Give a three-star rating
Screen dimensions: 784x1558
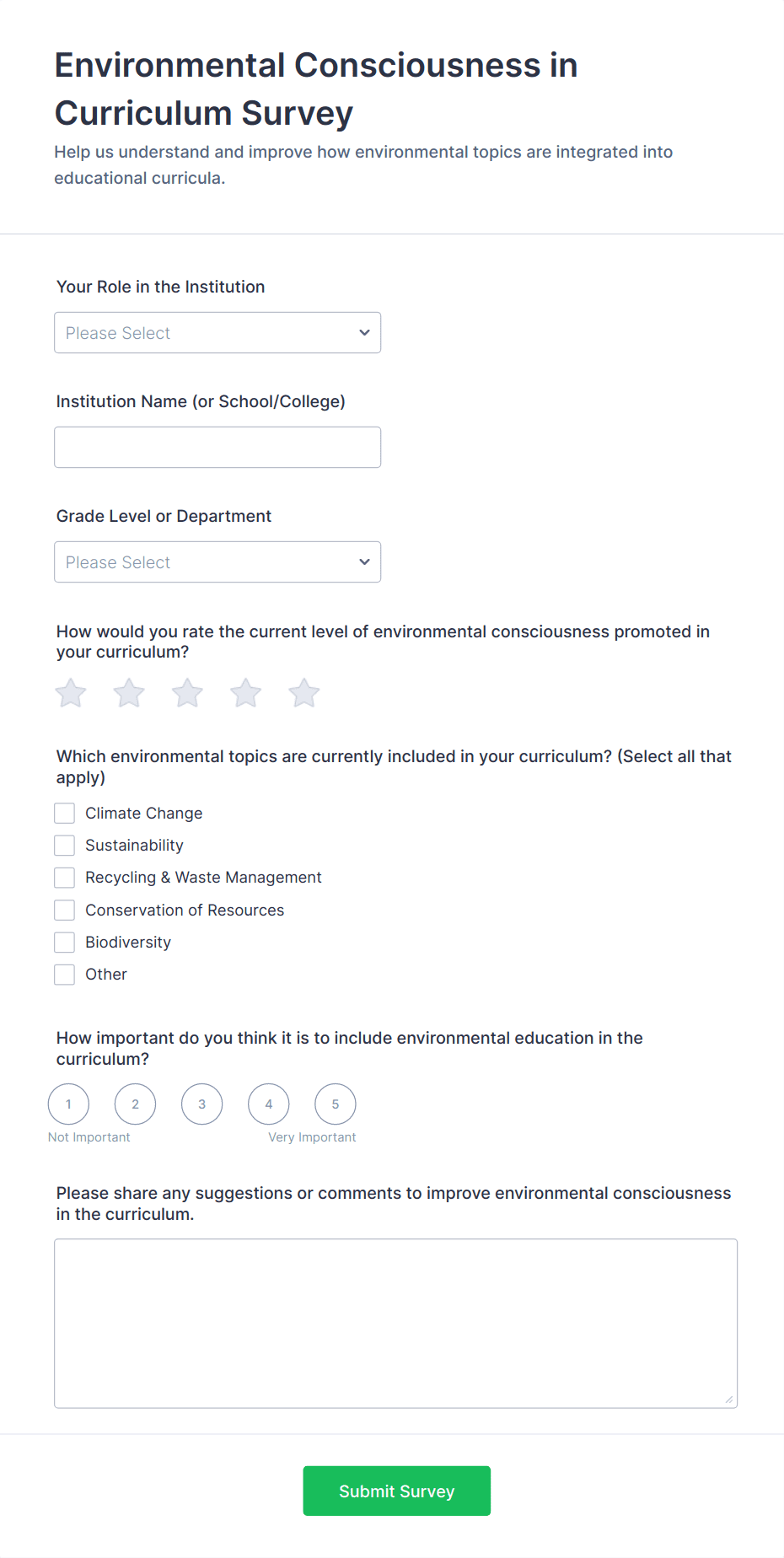point(186,692)
